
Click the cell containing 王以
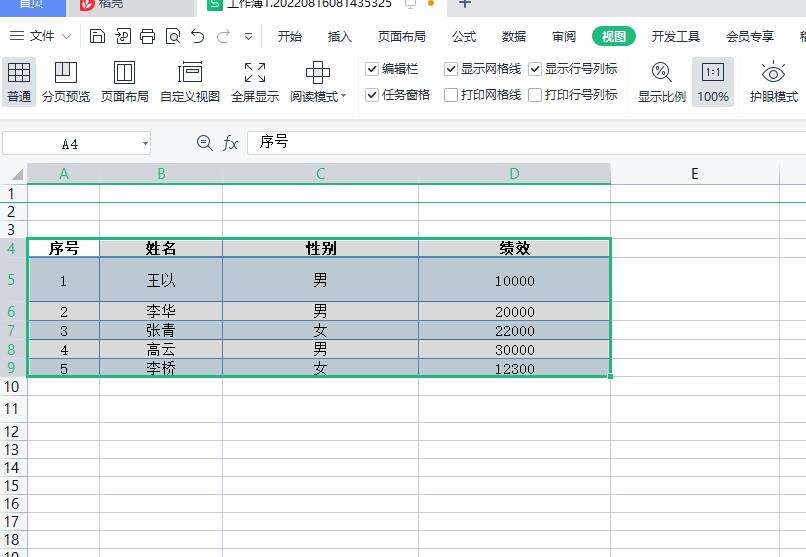coord(161,280)
